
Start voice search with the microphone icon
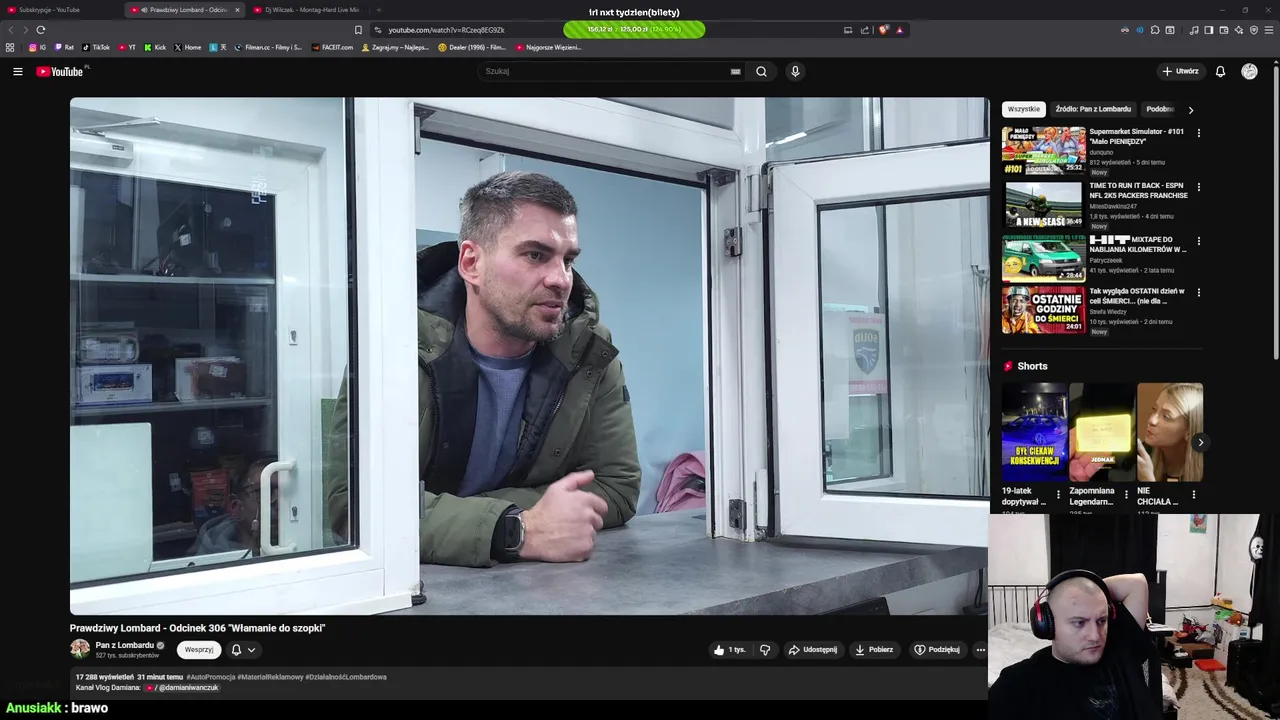pos(795,71)
